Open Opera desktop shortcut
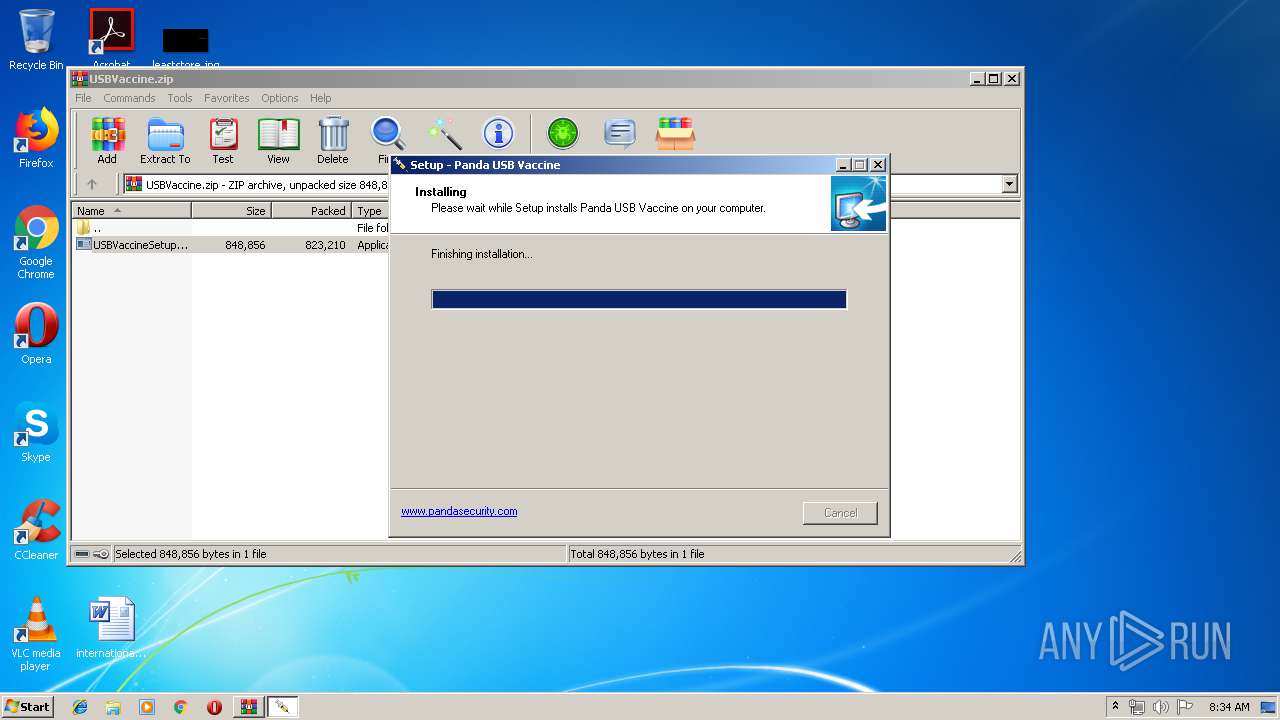 36,334
